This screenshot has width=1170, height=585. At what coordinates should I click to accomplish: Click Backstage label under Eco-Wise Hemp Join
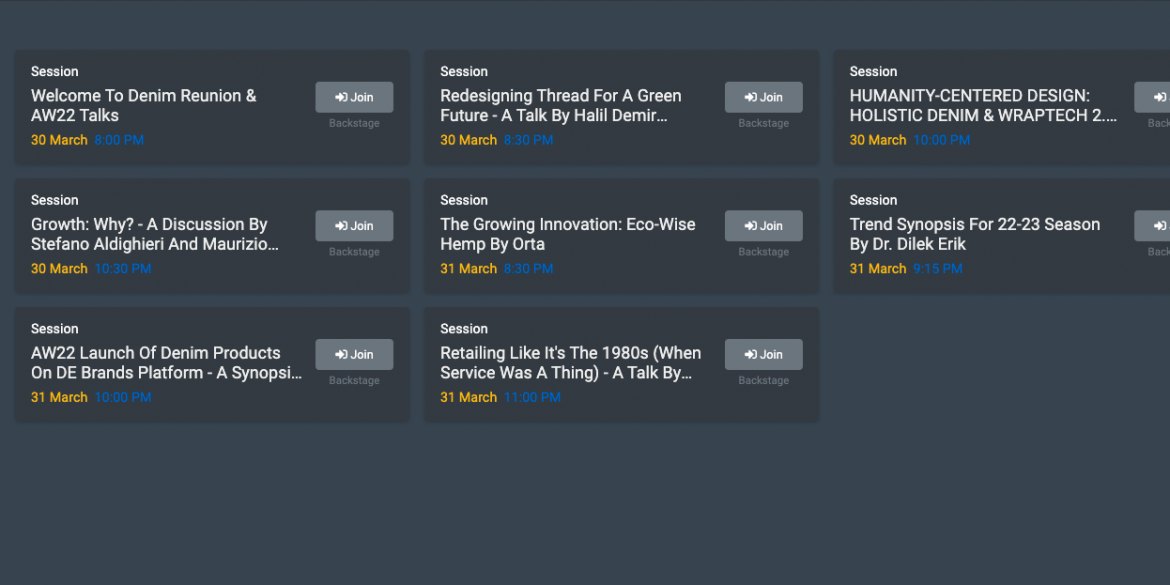[x=763, y=251]
